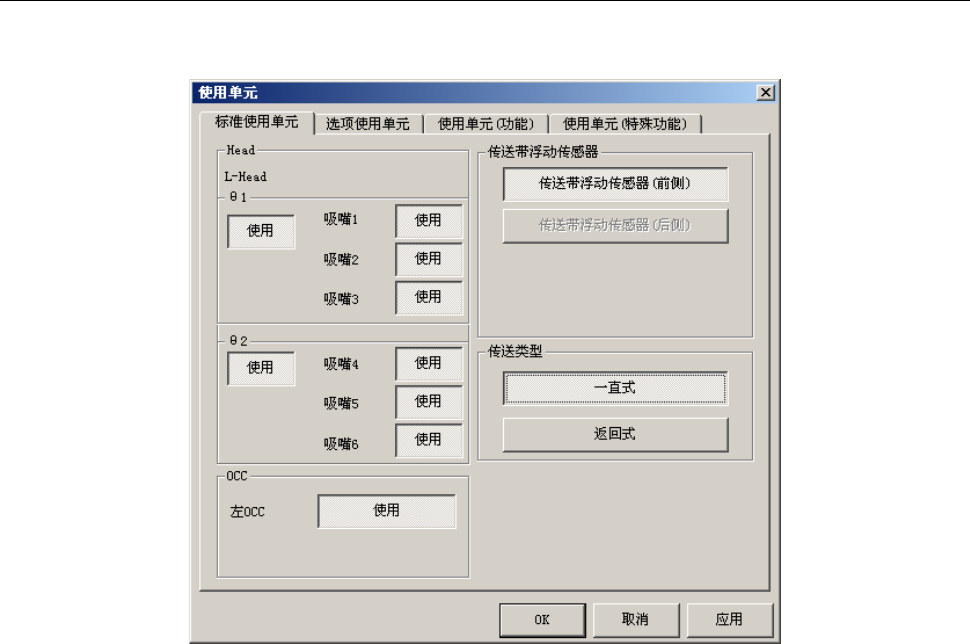Toggle 使用 for 吸嘴6
Viewport: 970px width, 644px height.
tap(429, 440)
